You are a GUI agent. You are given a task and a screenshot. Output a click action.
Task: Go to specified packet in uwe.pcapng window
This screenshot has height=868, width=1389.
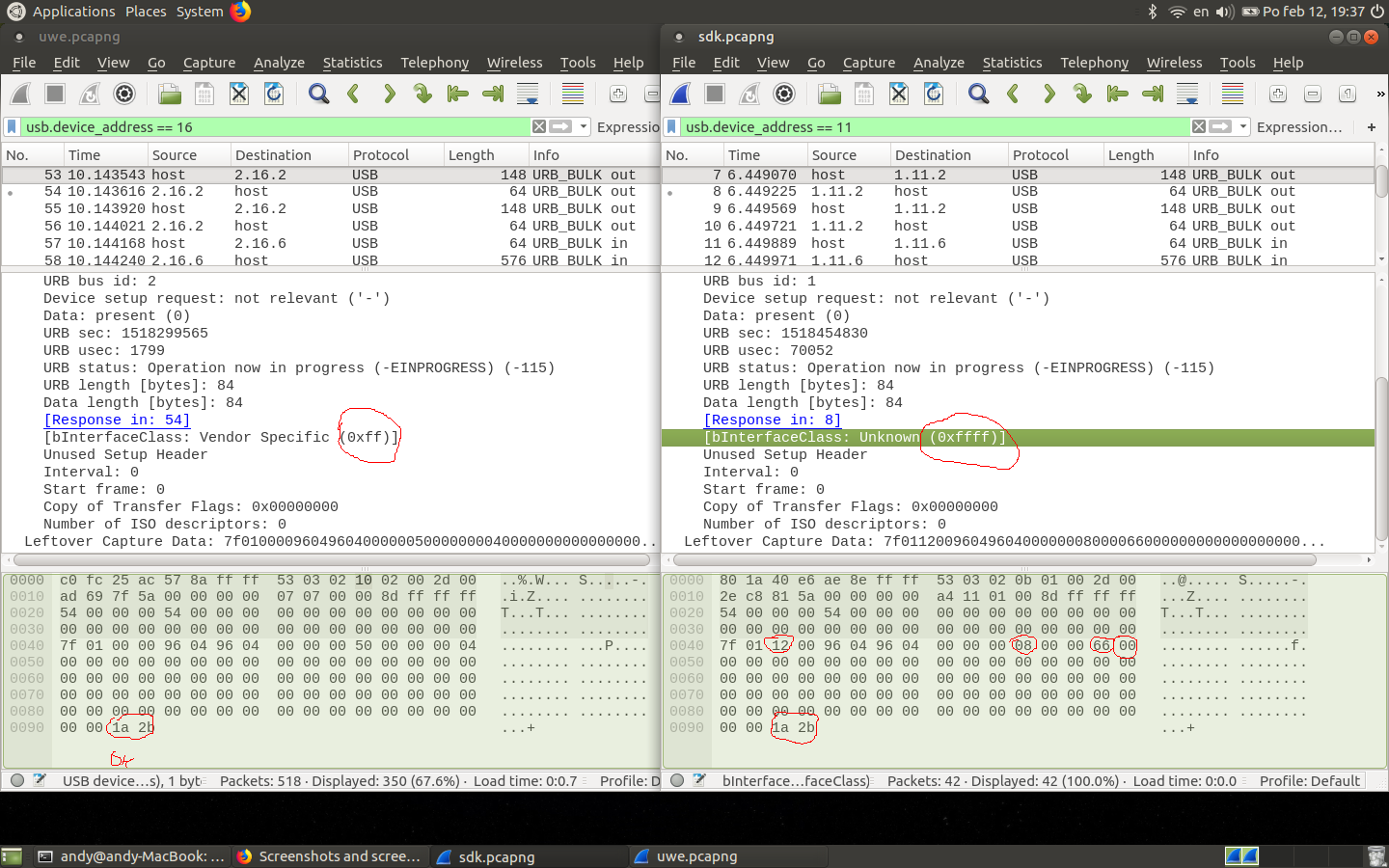tap(422, 94)
